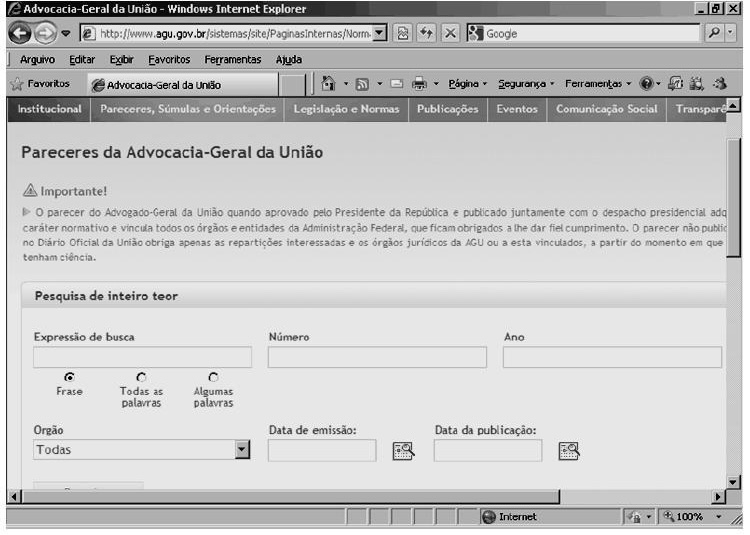Open the Ferramentas command bar menu
The width and height of the screenshot is (750, 535).
(598, 84)
